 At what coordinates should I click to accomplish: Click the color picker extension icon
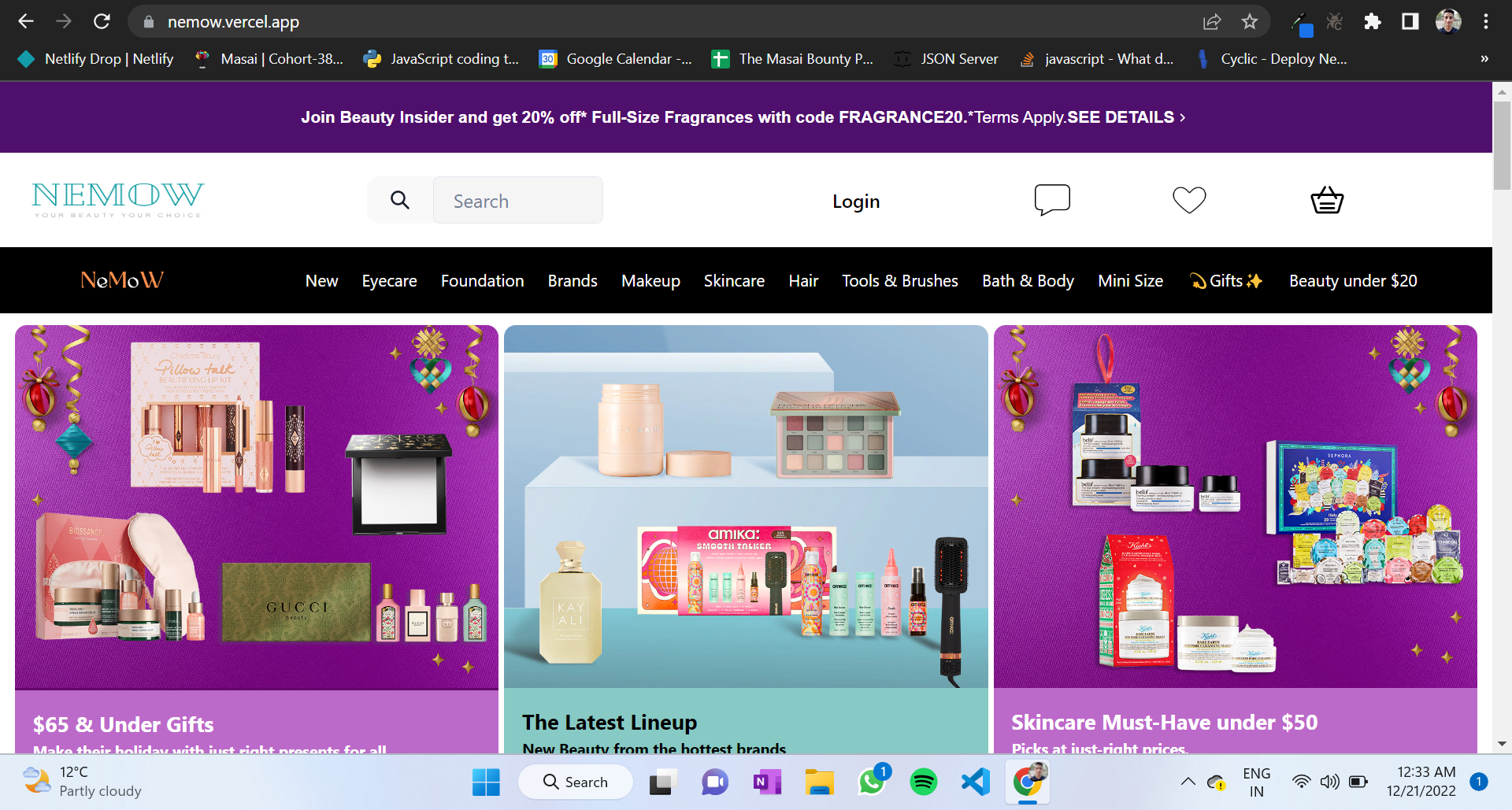[1300, 24]
